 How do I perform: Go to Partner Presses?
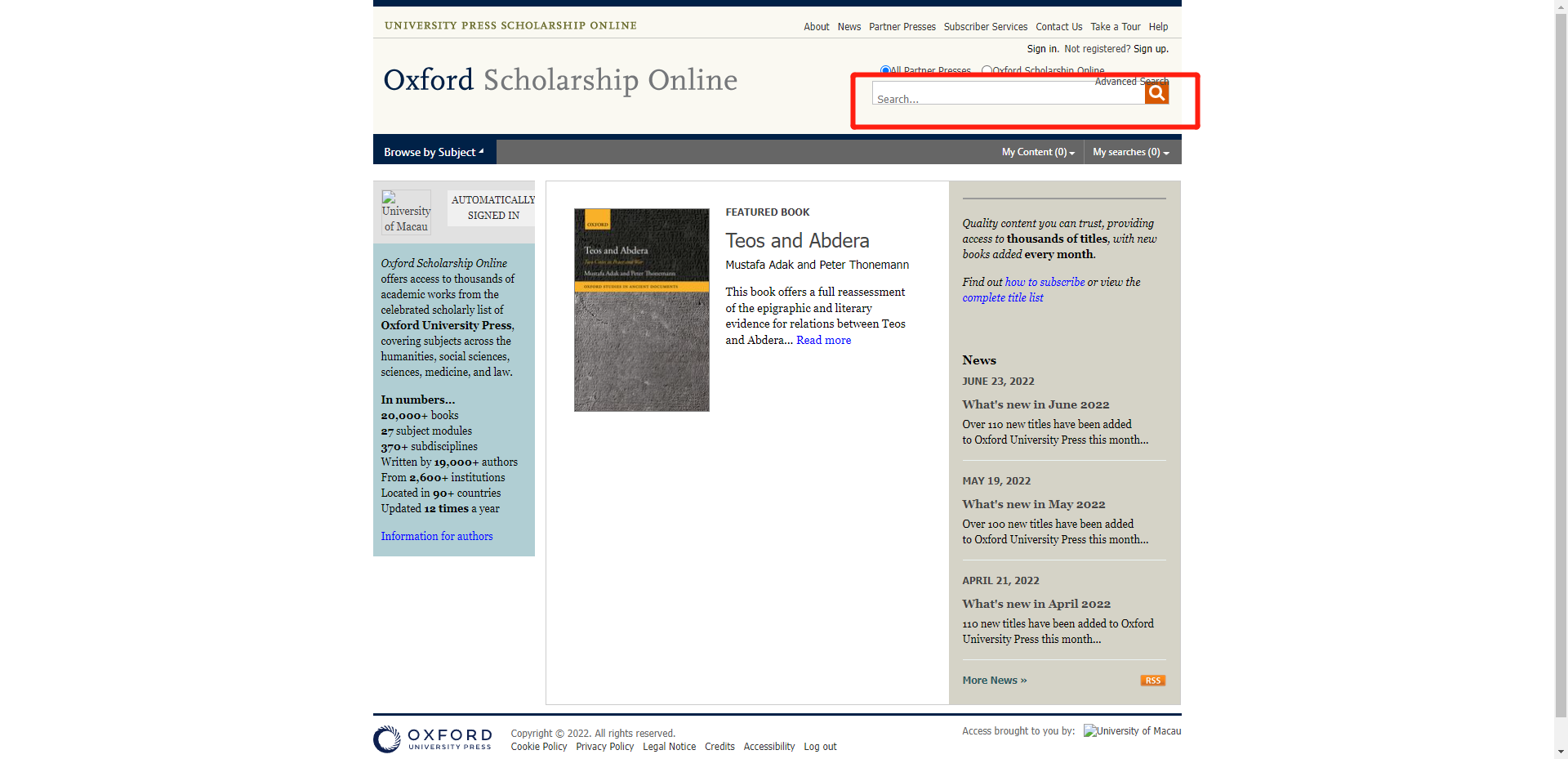pos(902,27)
